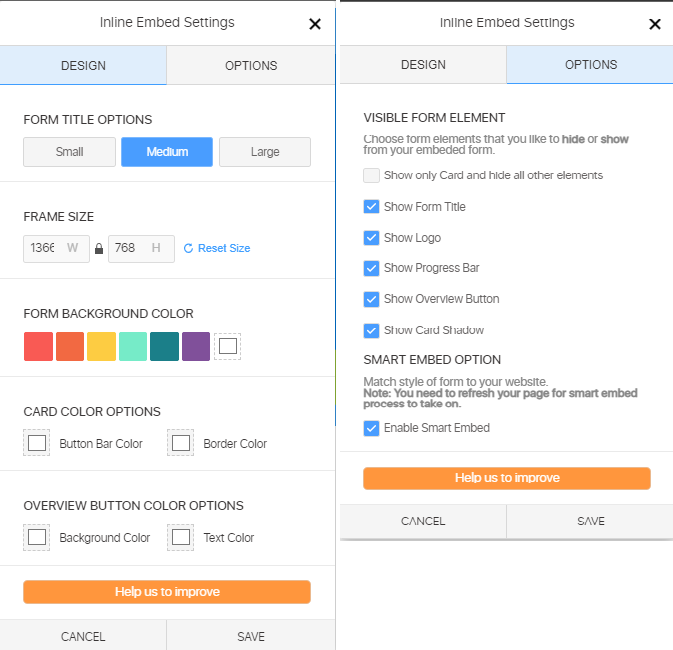The width and height of the screenshot is (673, 650).
Task: Toggle Show only Card checkbox
Action: [x=372, y=175]
